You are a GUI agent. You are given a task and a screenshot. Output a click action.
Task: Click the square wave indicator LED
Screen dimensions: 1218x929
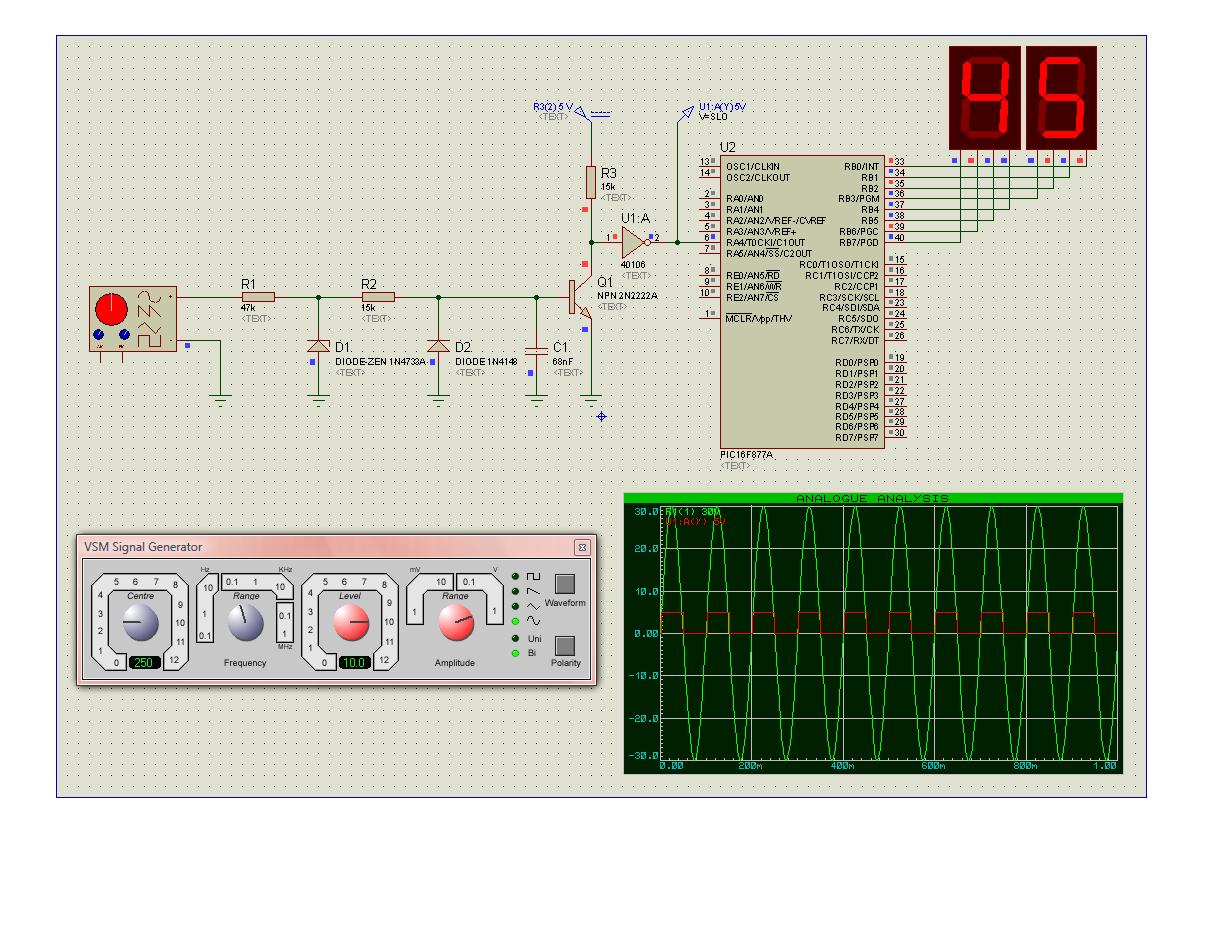point(516,577)
